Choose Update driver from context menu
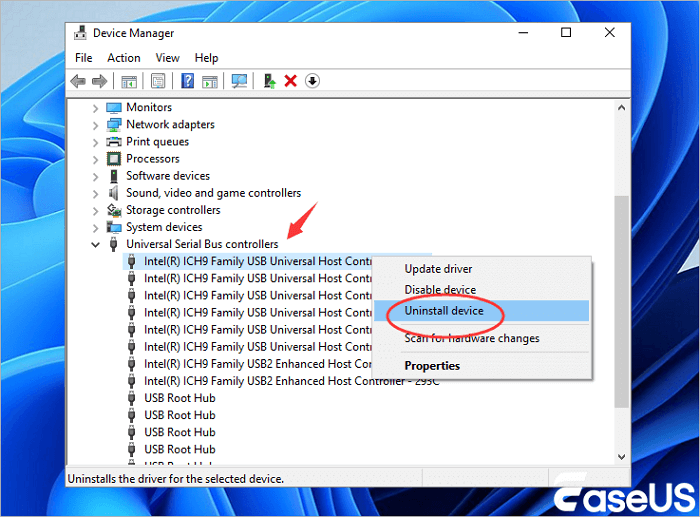Screen dimensions: 700x517 [481, 269]
